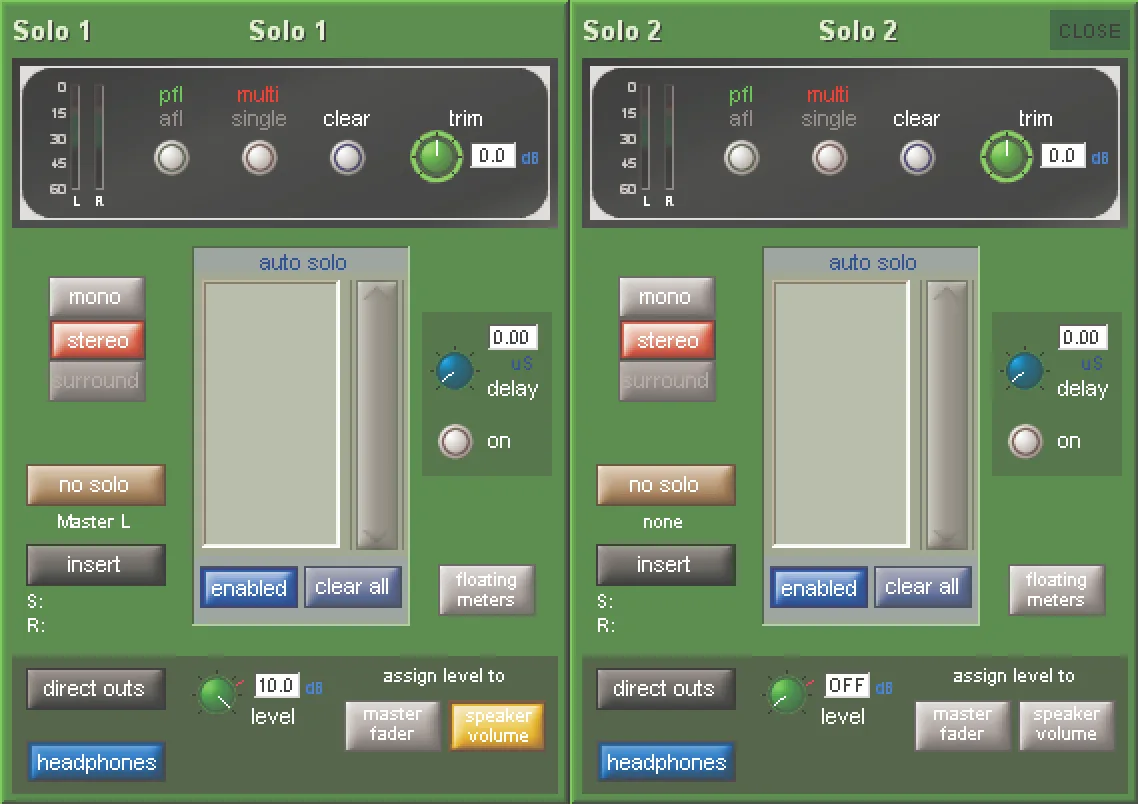Select surround mode in Solo 1
Viewport: 1138px width, 804px height.
(x=97, y=380)
